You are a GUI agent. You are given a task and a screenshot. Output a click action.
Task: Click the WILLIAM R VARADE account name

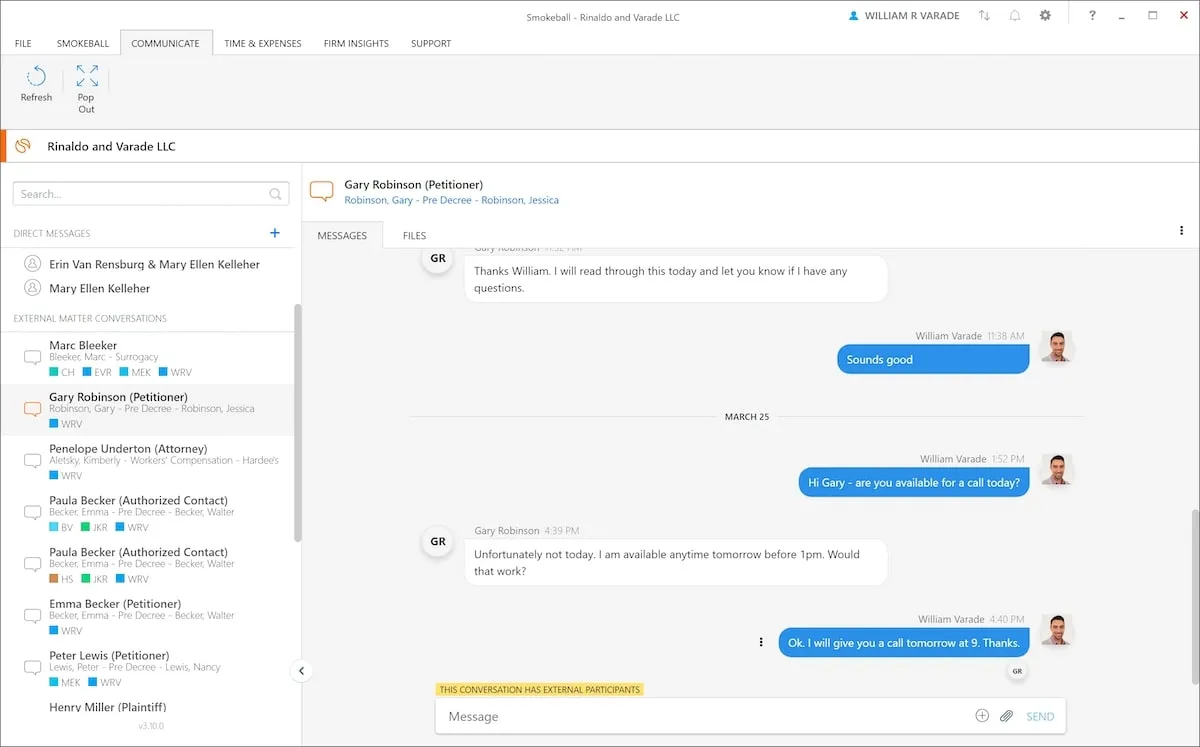911,16
